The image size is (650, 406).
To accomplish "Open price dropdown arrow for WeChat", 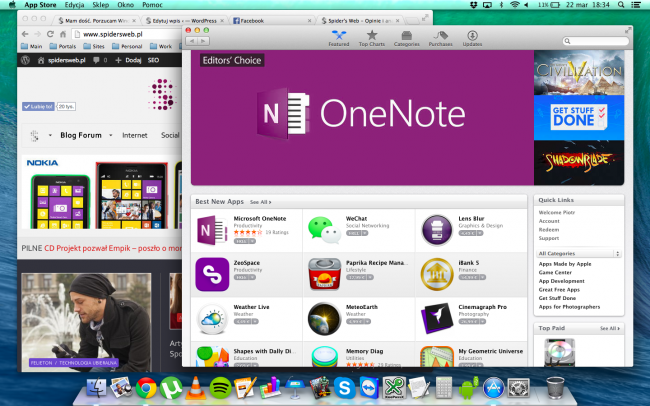I will point(365,233).
